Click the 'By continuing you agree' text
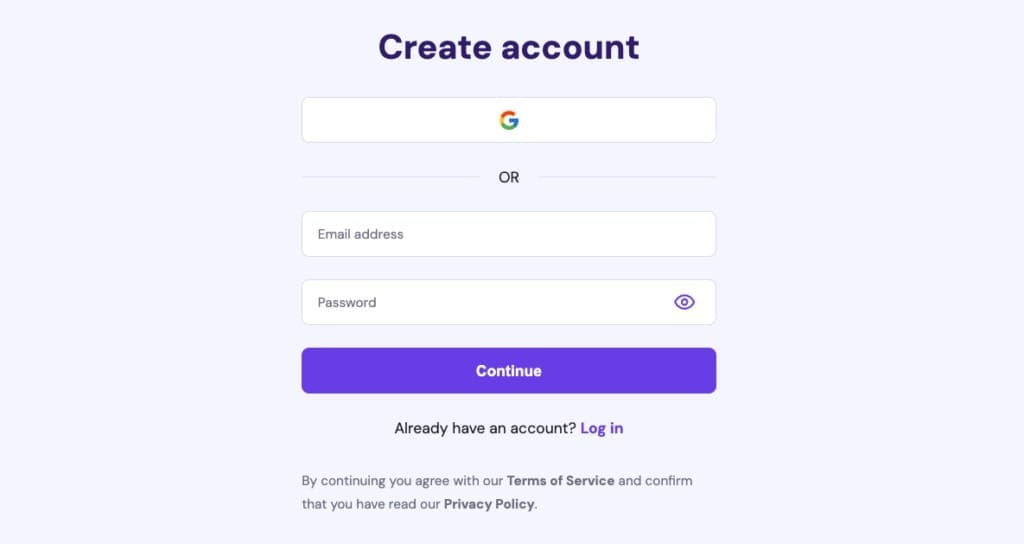Screen dimensions: 1024x544 pos(402,481)
